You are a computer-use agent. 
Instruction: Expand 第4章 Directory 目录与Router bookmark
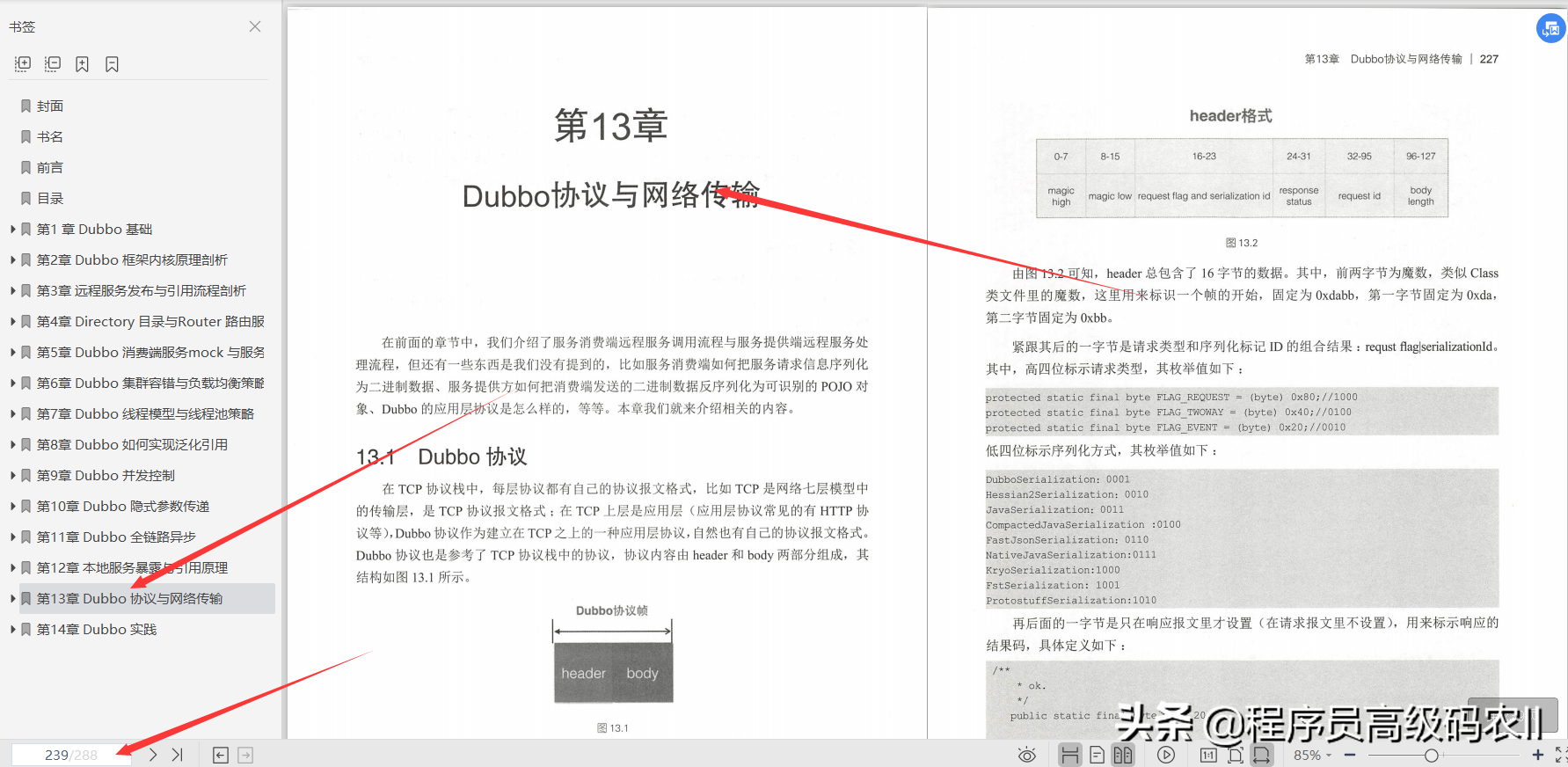coord(13,321)
